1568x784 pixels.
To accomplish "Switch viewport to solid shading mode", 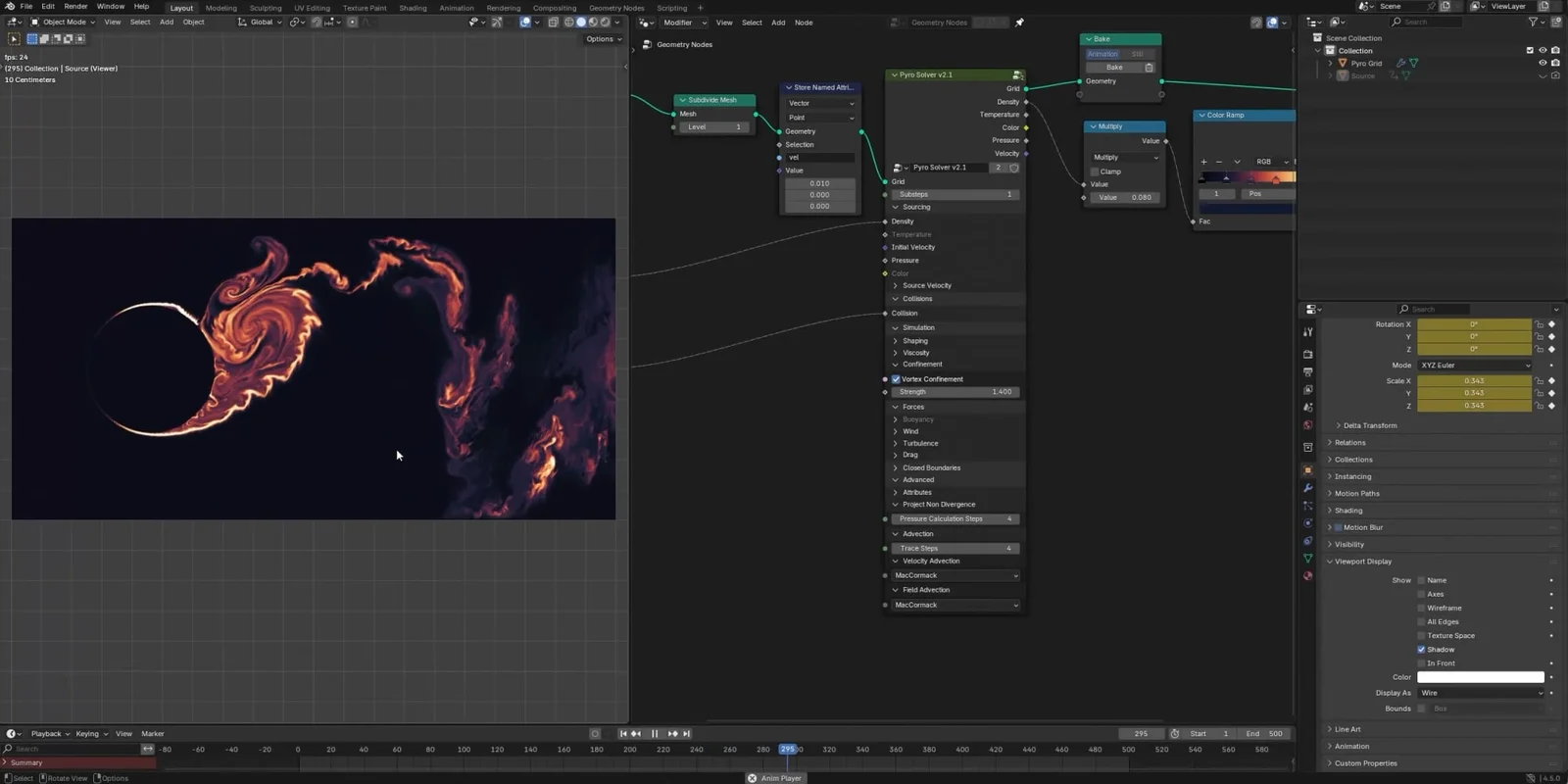I will pyautogui.click(x=581, y=22).
